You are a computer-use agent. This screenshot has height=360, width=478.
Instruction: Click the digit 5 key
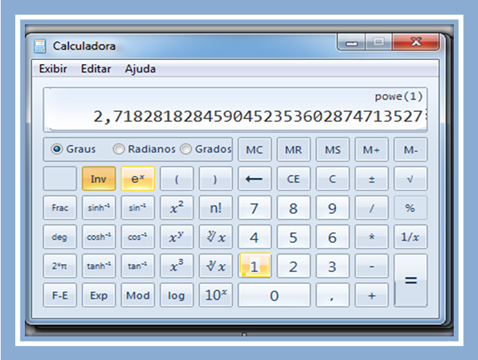(294, 237)
